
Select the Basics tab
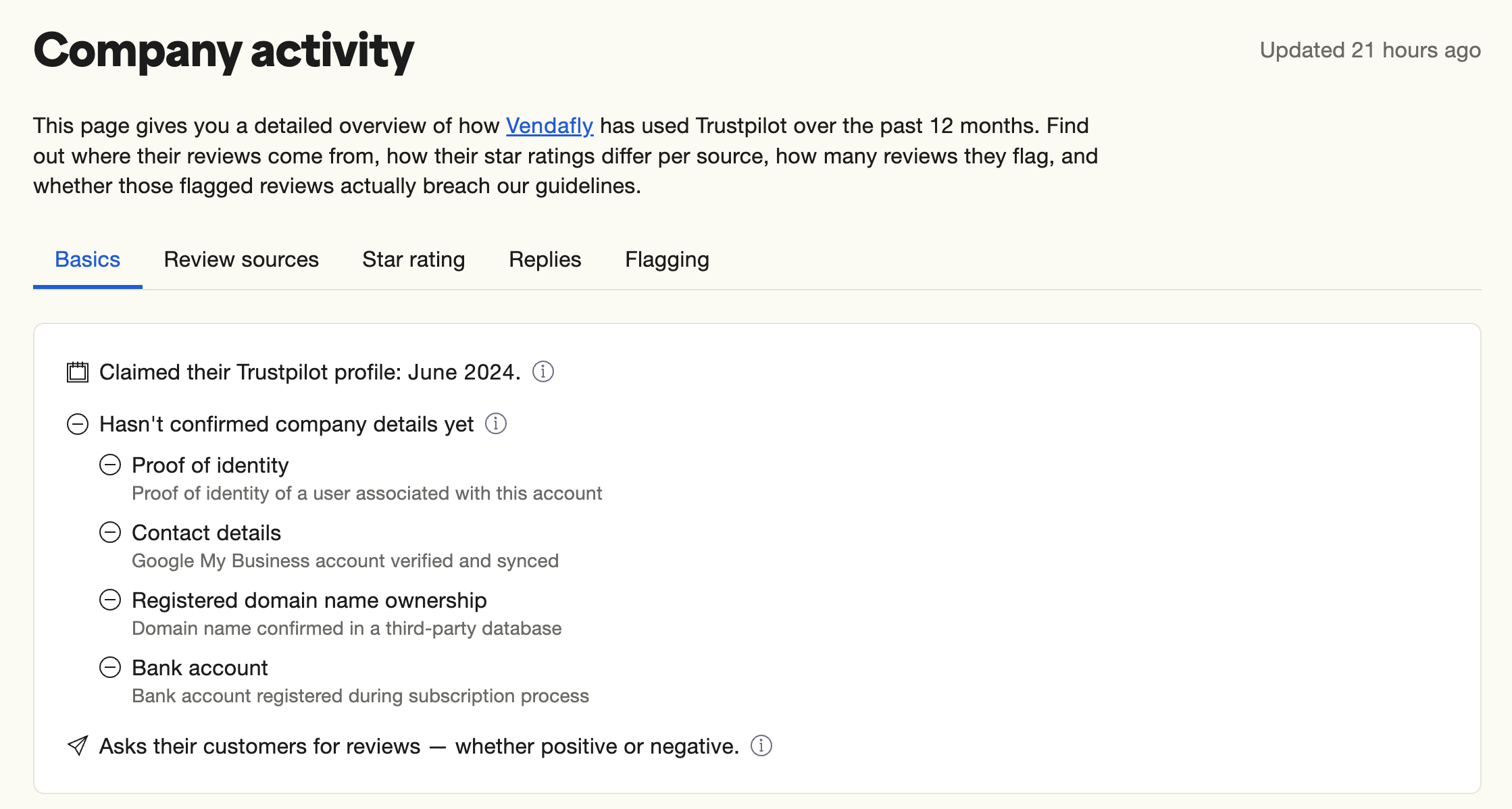[88, 259]
